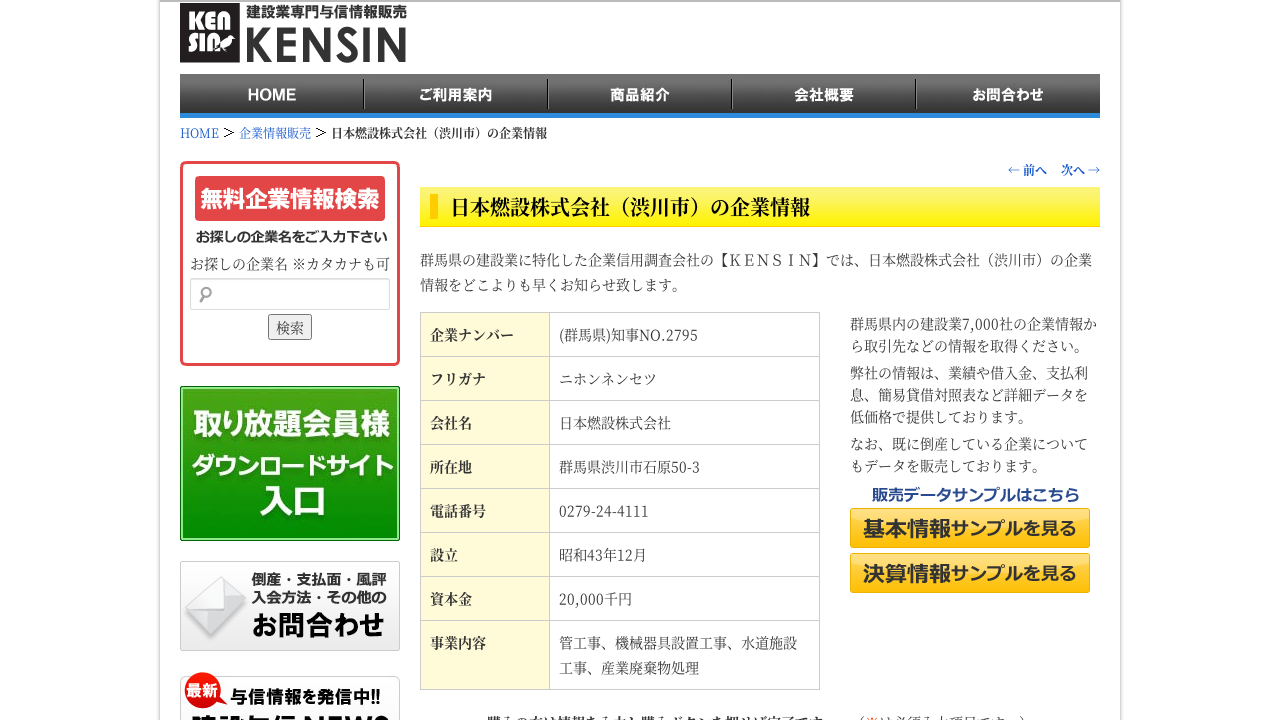Screen dimensions: 1280x720
Task: Select the founding date 昭和43年12月
Action: (603, 555)
